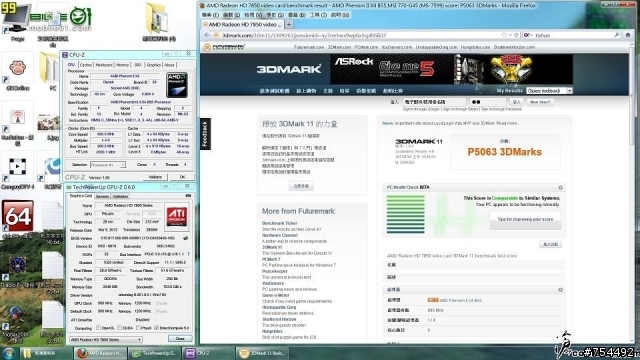Click the password field on 3DMark login
640x360 pixels.
[487, 102]
